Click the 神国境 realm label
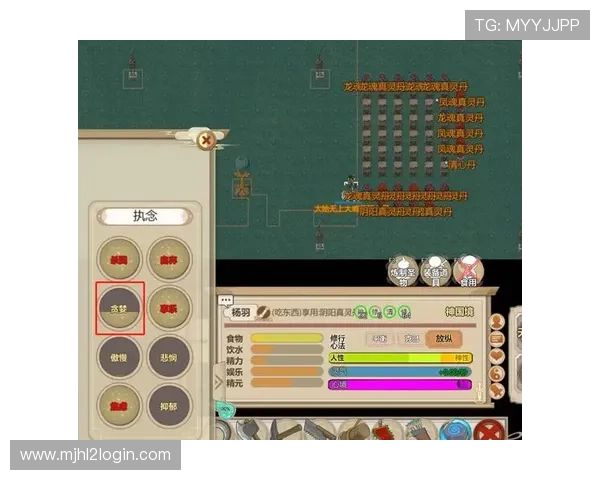 click(x=459, y=312)
